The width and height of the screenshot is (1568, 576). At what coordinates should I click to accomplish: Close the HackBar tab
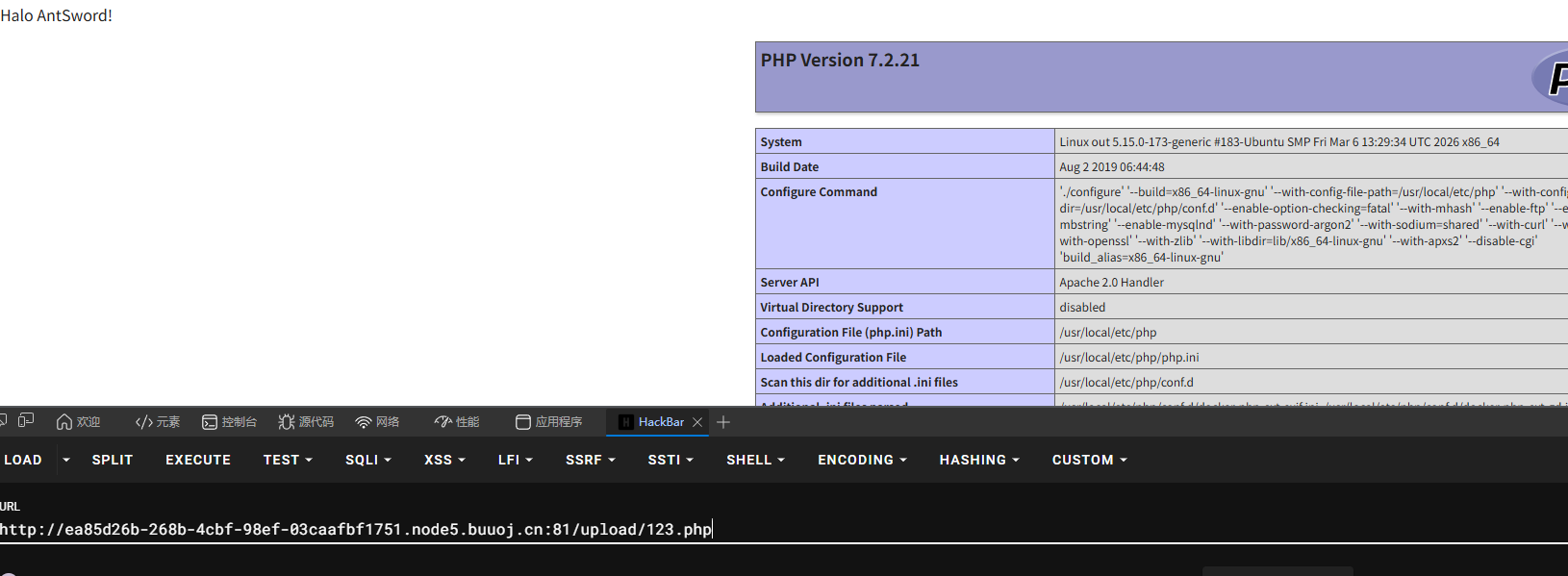click(697, 422)
